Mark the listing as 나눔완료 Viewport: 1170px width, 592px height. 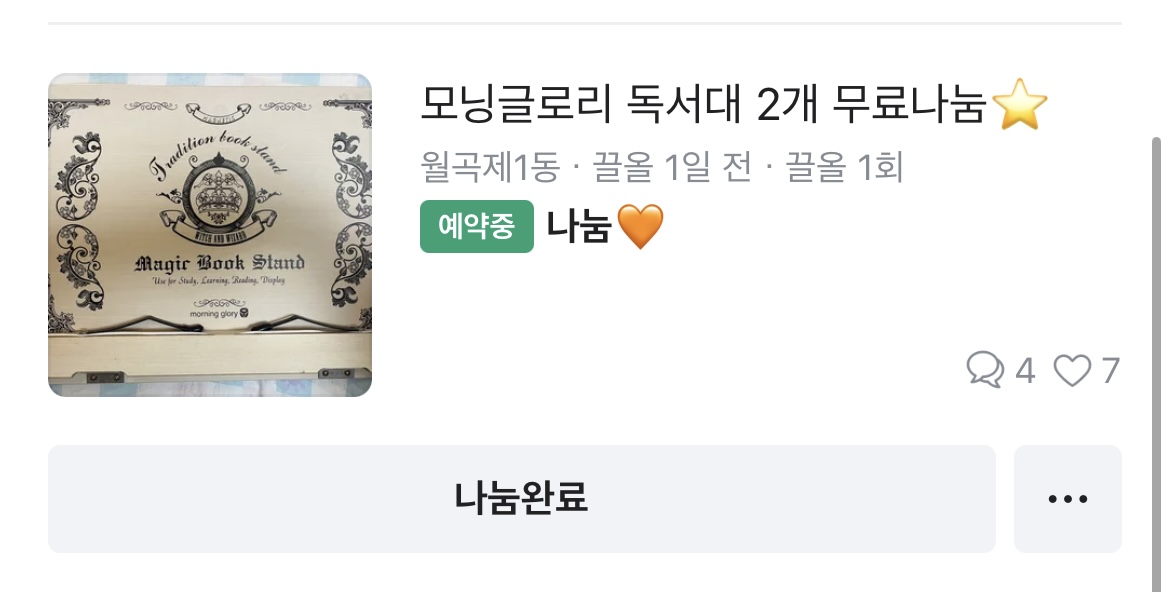point(522,499)
